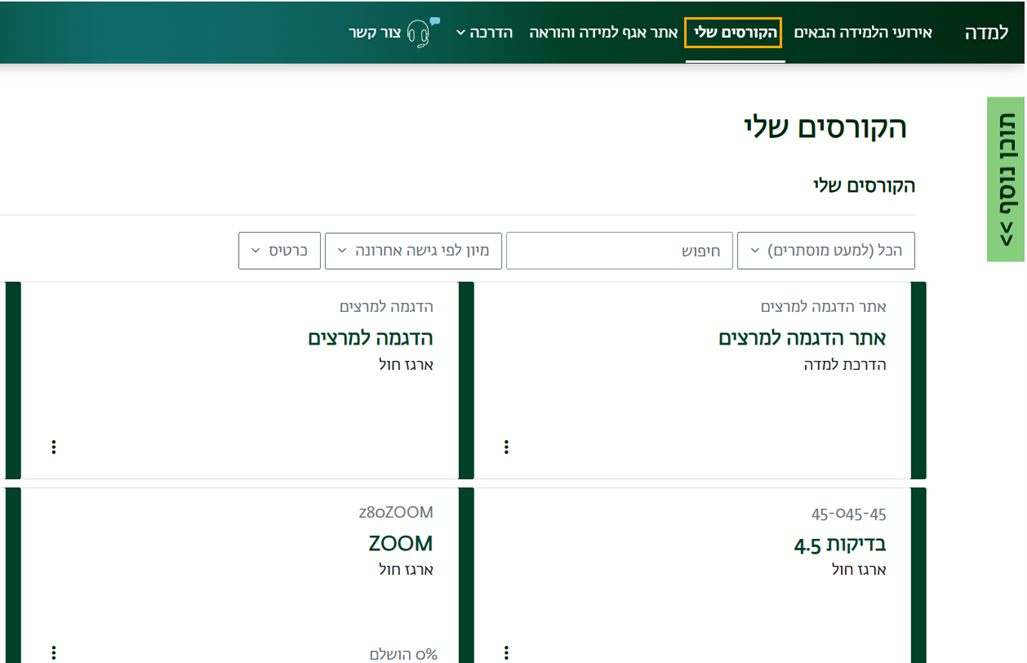Click the צור קשר contact link
The image size is (1027, 663).
pyautogui.click(x=375, y=33)
